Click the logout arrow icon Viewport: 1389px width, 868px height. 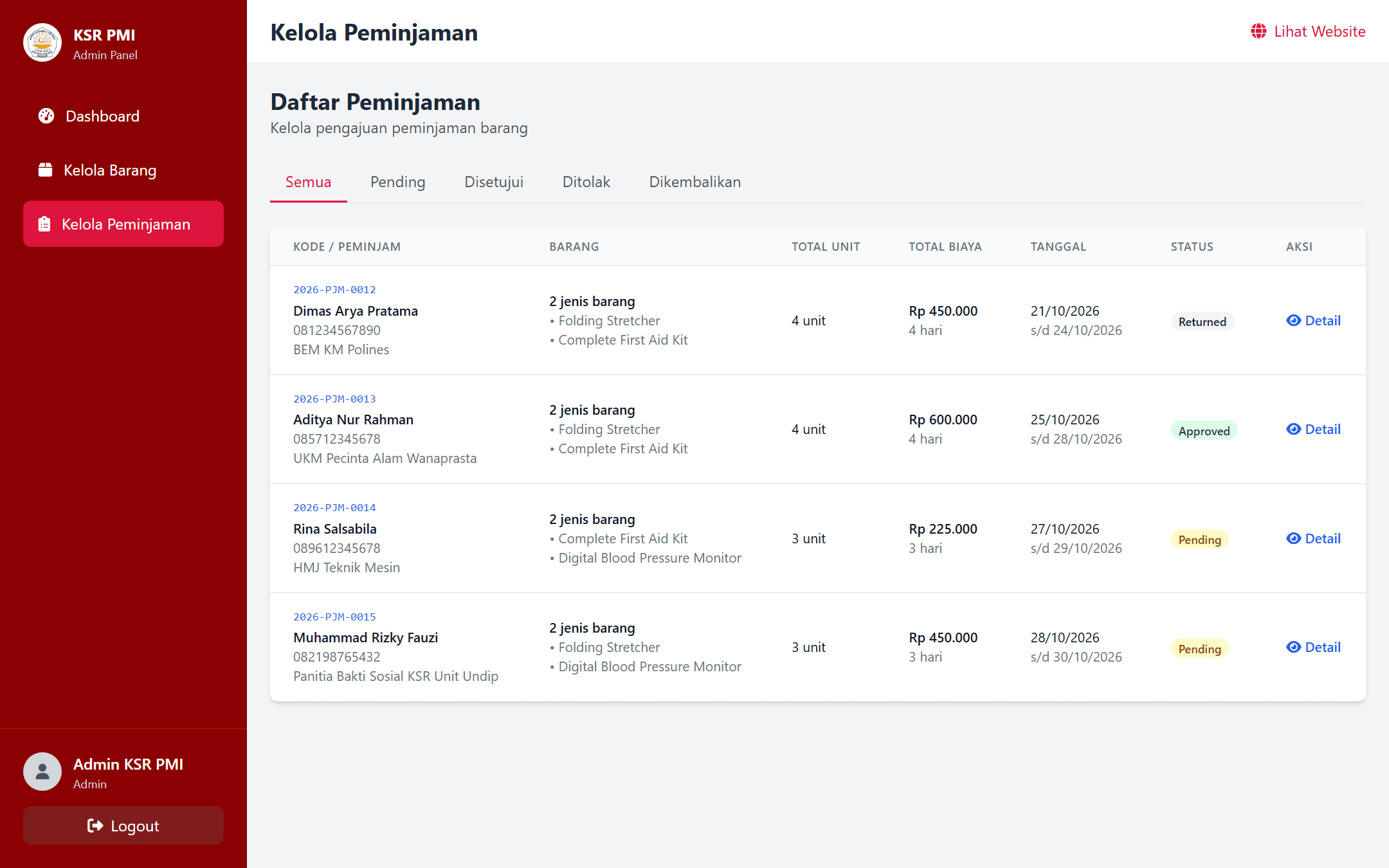(95, 826)
